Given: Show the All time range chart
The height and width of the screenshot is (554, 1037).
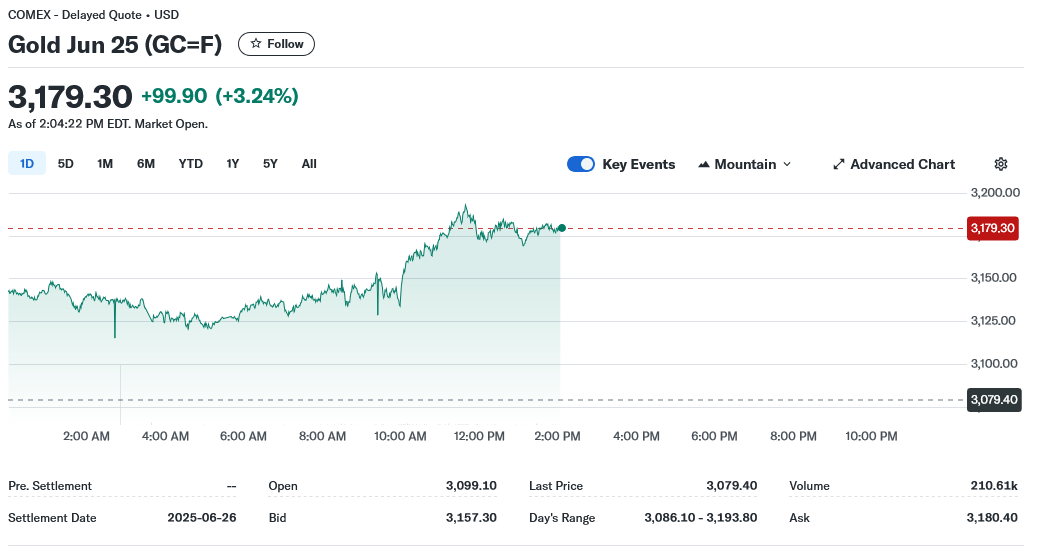Looking at the screenshot, I should pyautogui.click(x=309, y=163).
